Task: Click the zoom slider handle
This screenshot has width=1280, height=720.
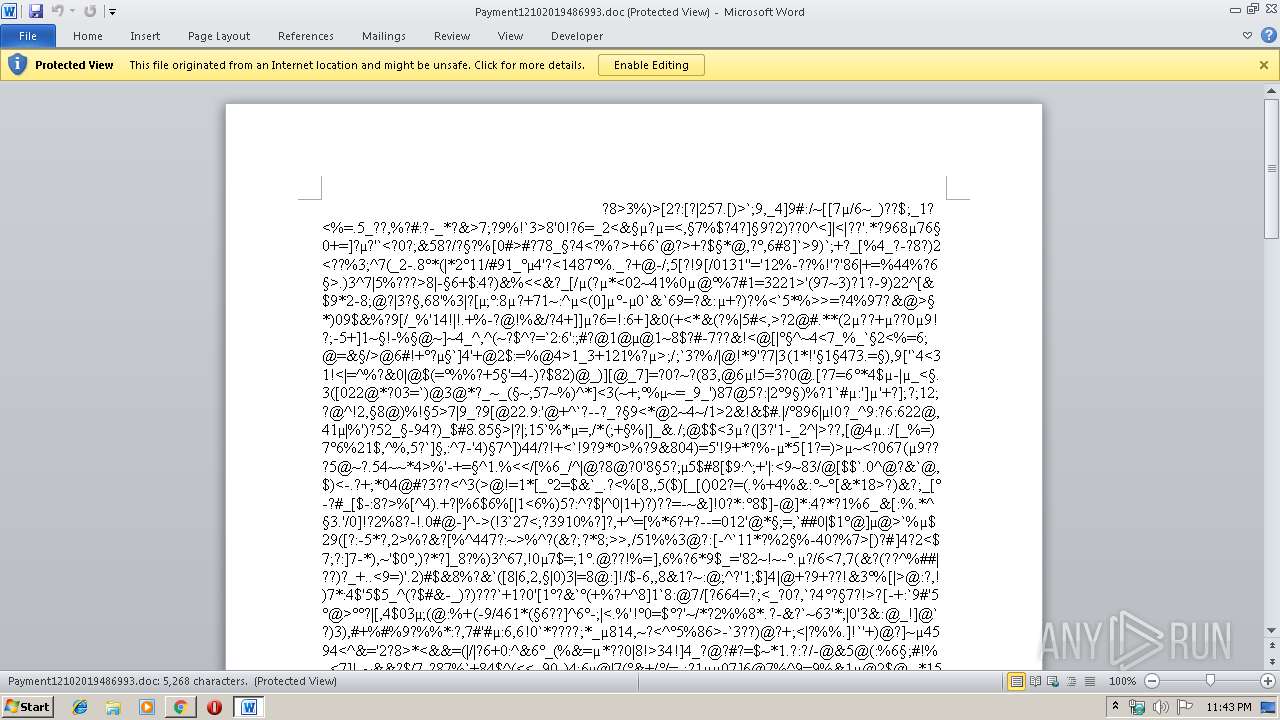Action: coord(1210,681)
